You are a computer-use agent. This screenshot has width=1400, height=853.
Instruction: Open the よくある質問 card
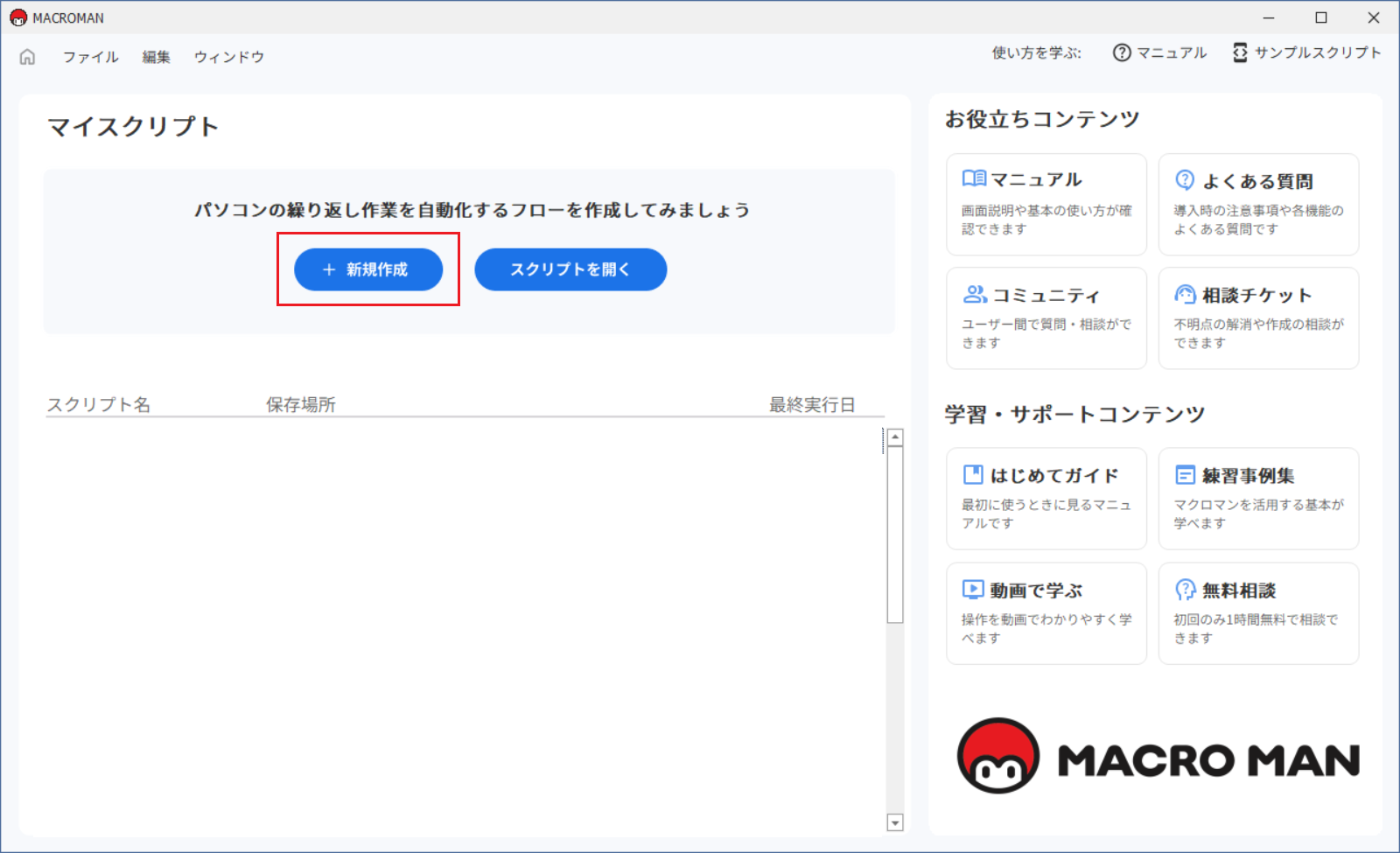click(1258, 204)
